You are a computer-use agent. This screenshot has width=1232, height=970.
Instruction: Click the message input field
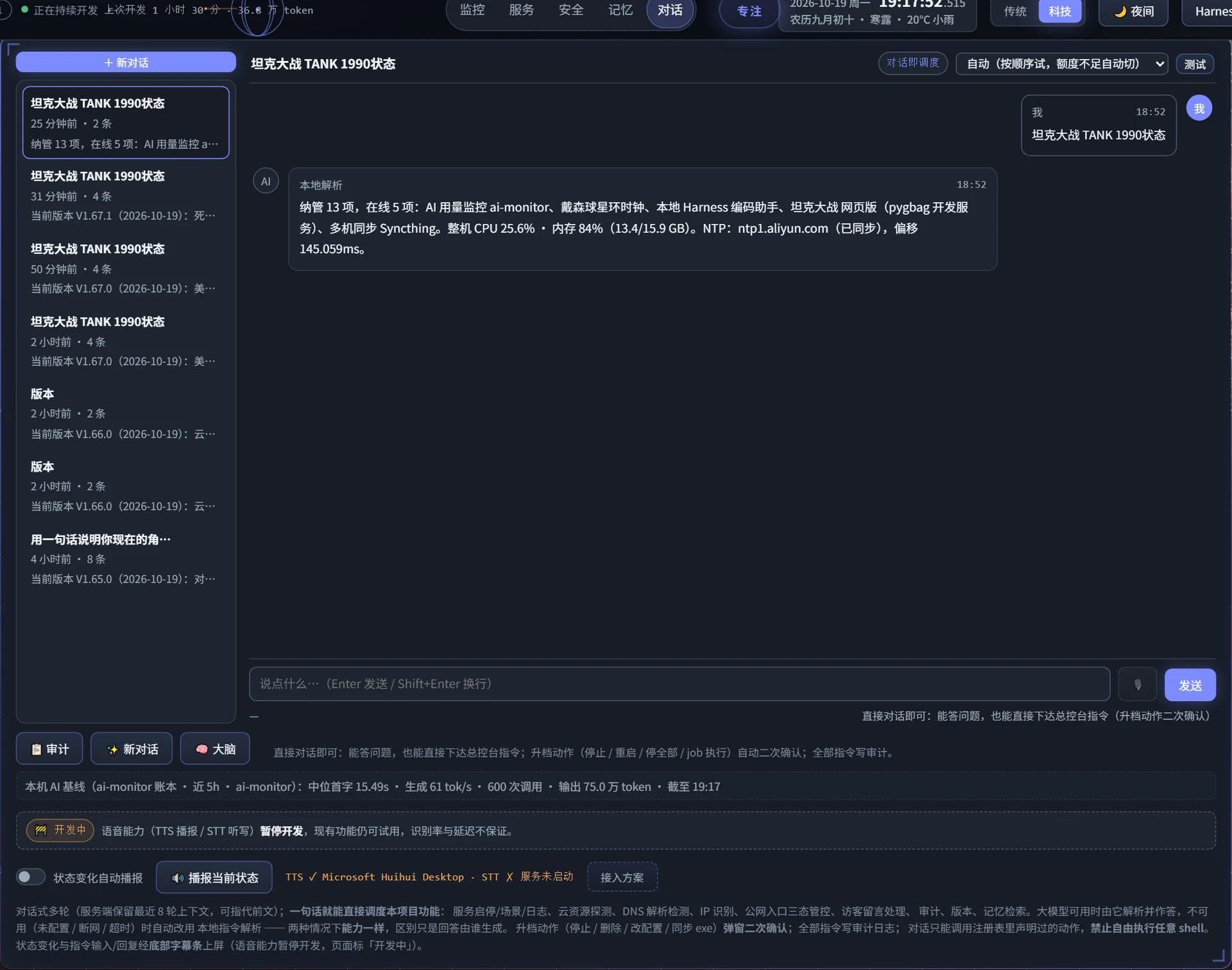(680, 684)
